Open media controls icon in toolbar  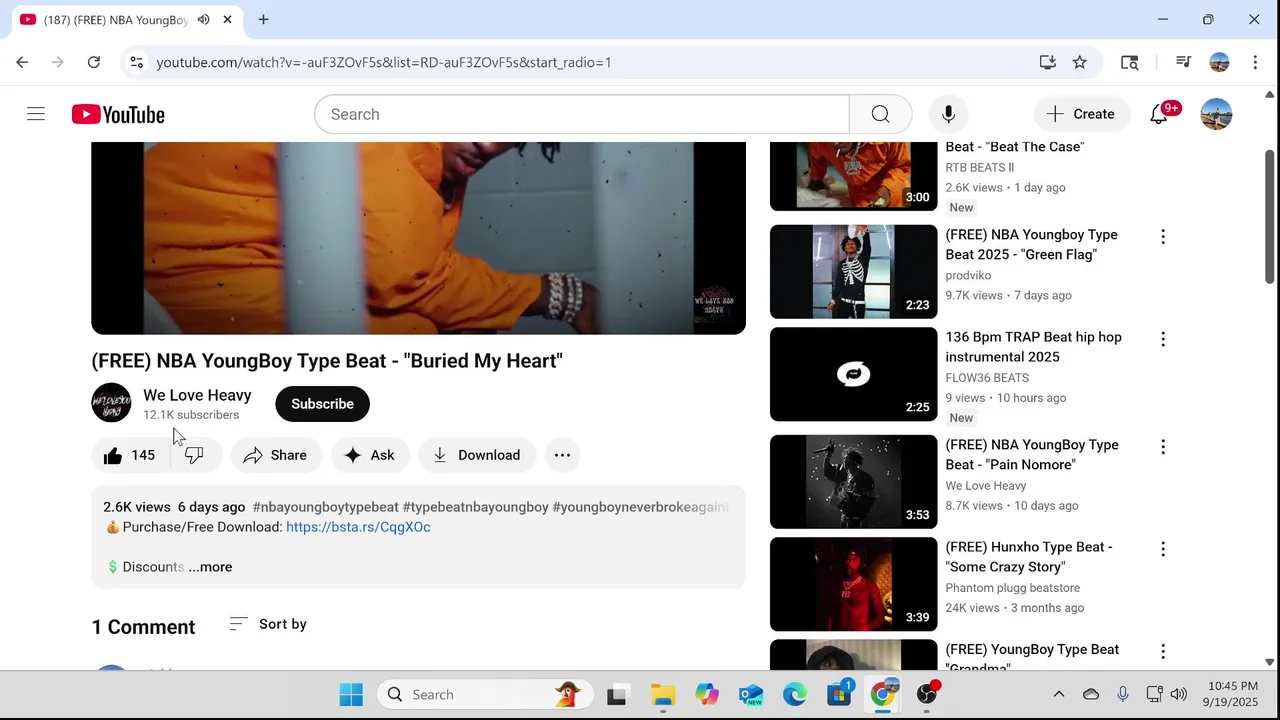click(x=1183, y=62)
